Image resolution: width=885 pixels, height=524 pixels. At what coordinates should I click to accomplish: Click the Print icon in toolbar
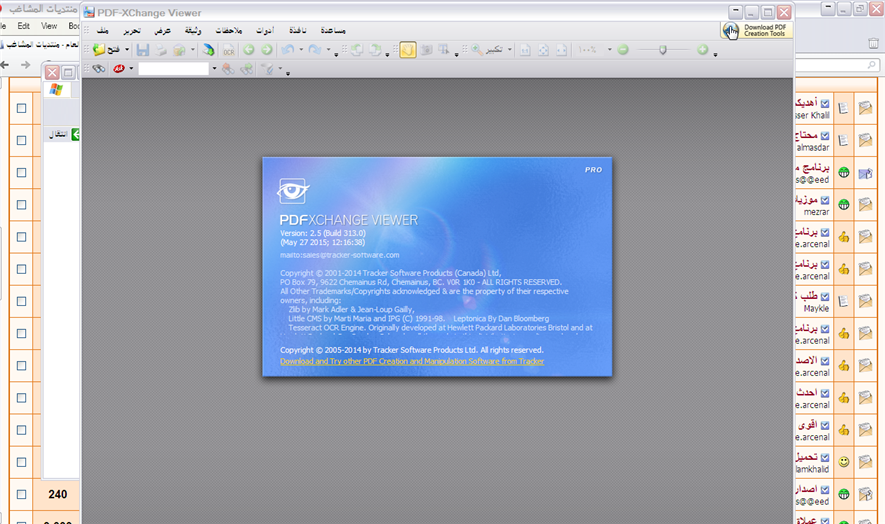(161, 49)
